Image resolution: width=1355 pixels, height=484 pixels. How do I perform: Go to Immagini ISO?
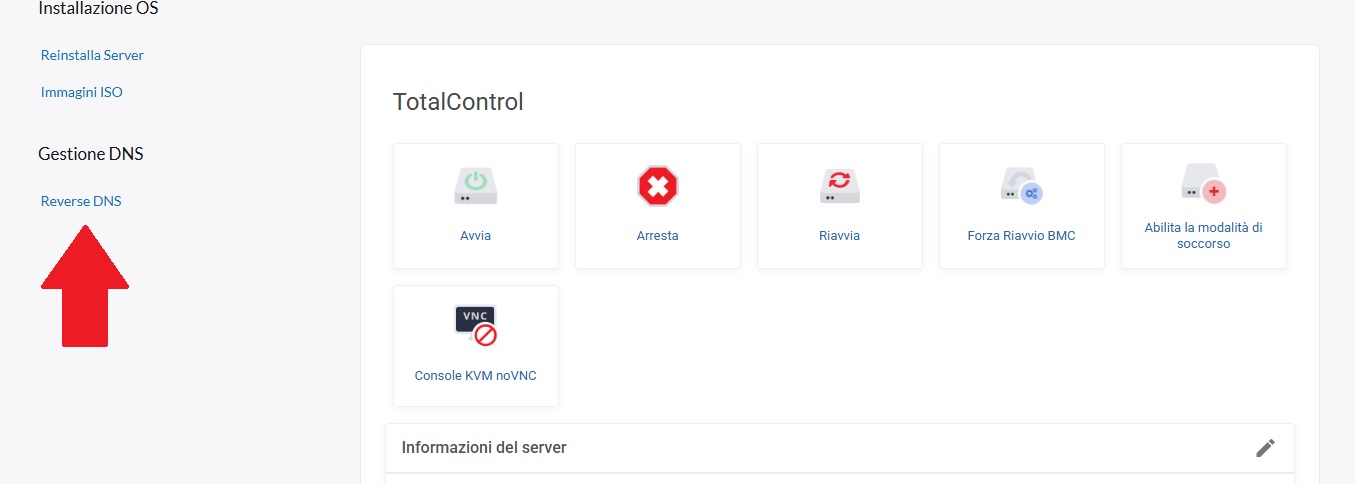coord(81,92)
